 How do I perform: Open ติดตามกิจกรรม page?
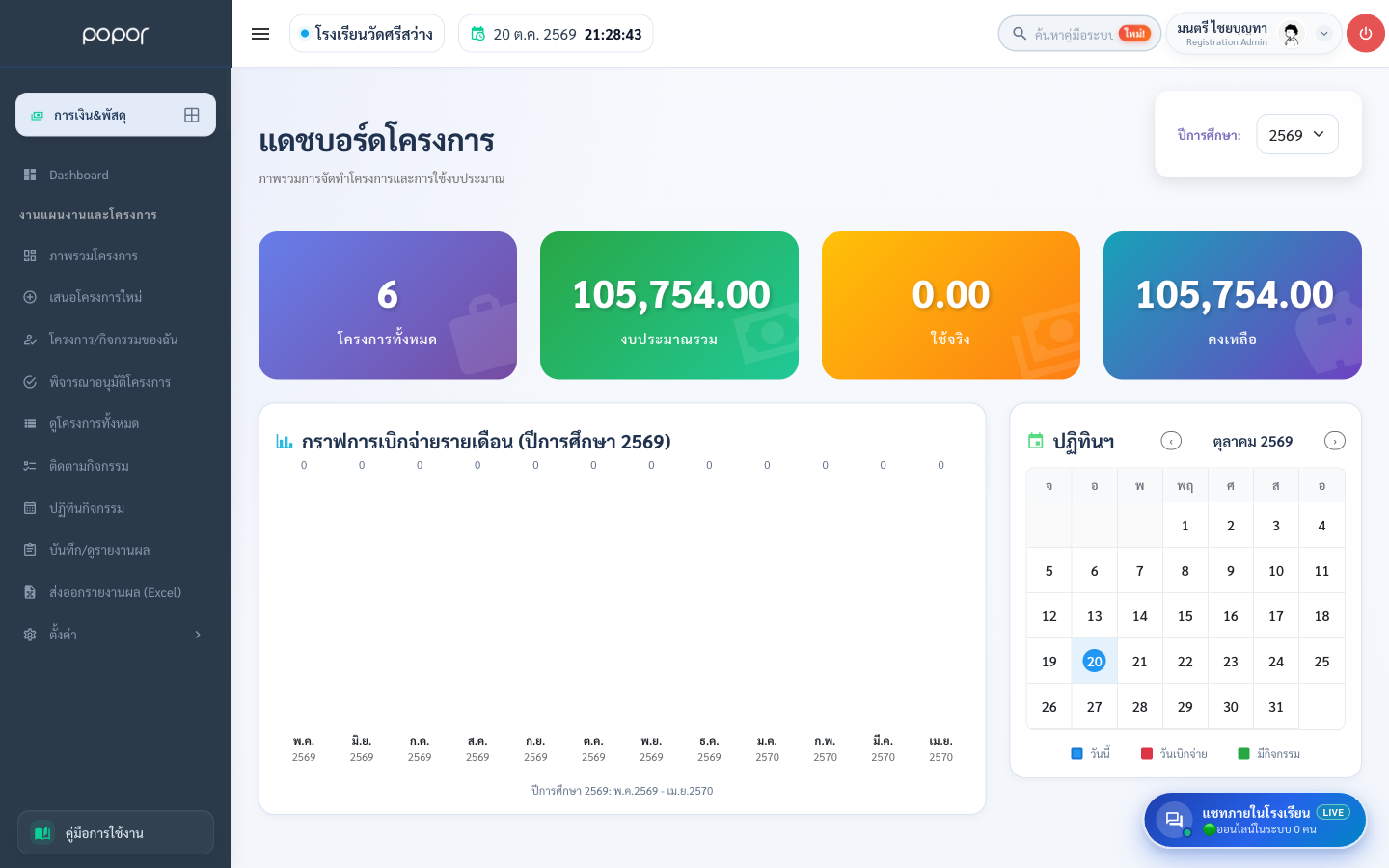click(116, 466)
